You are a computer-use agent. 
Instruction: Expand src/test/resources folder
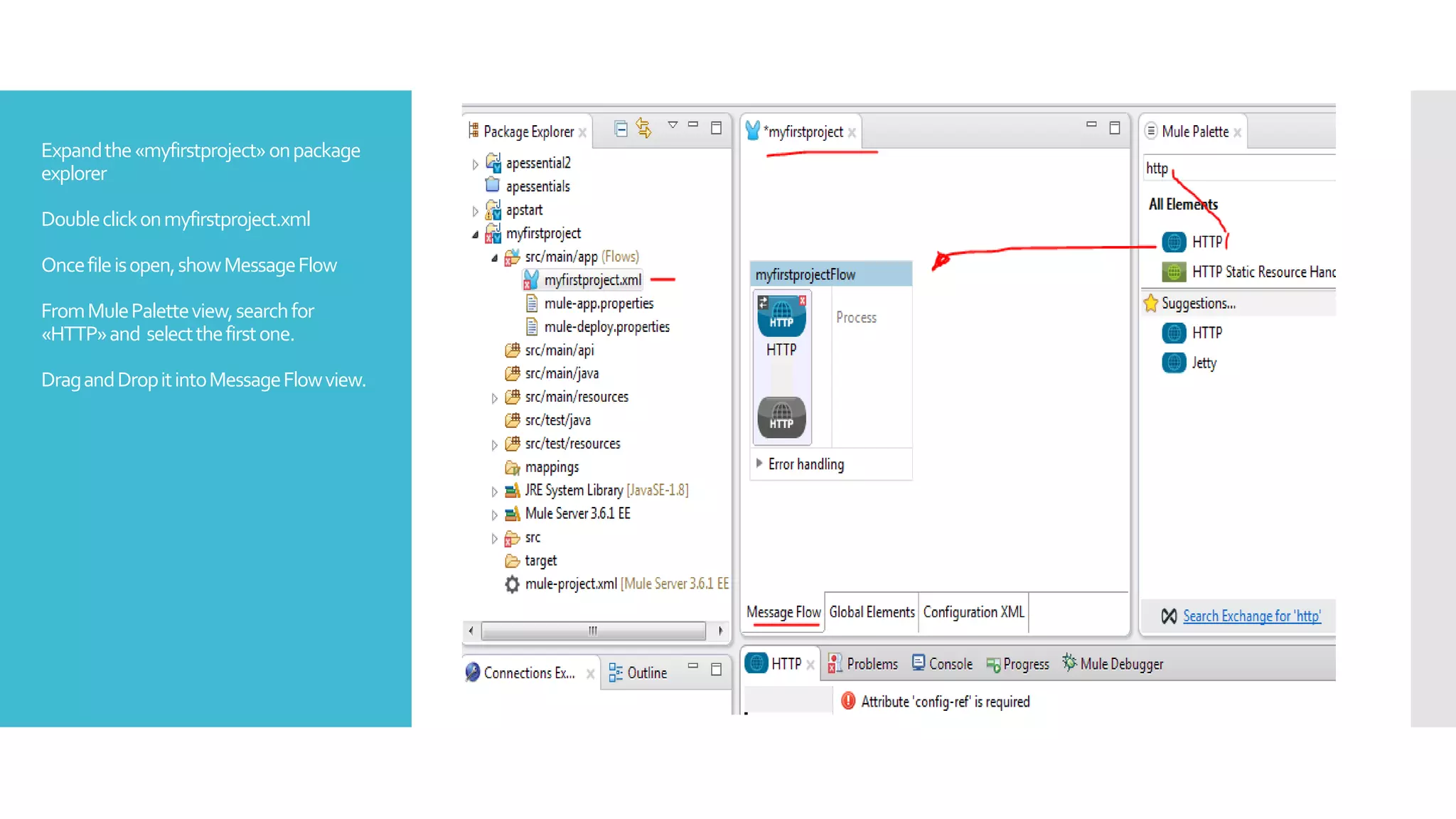(494, 445)
